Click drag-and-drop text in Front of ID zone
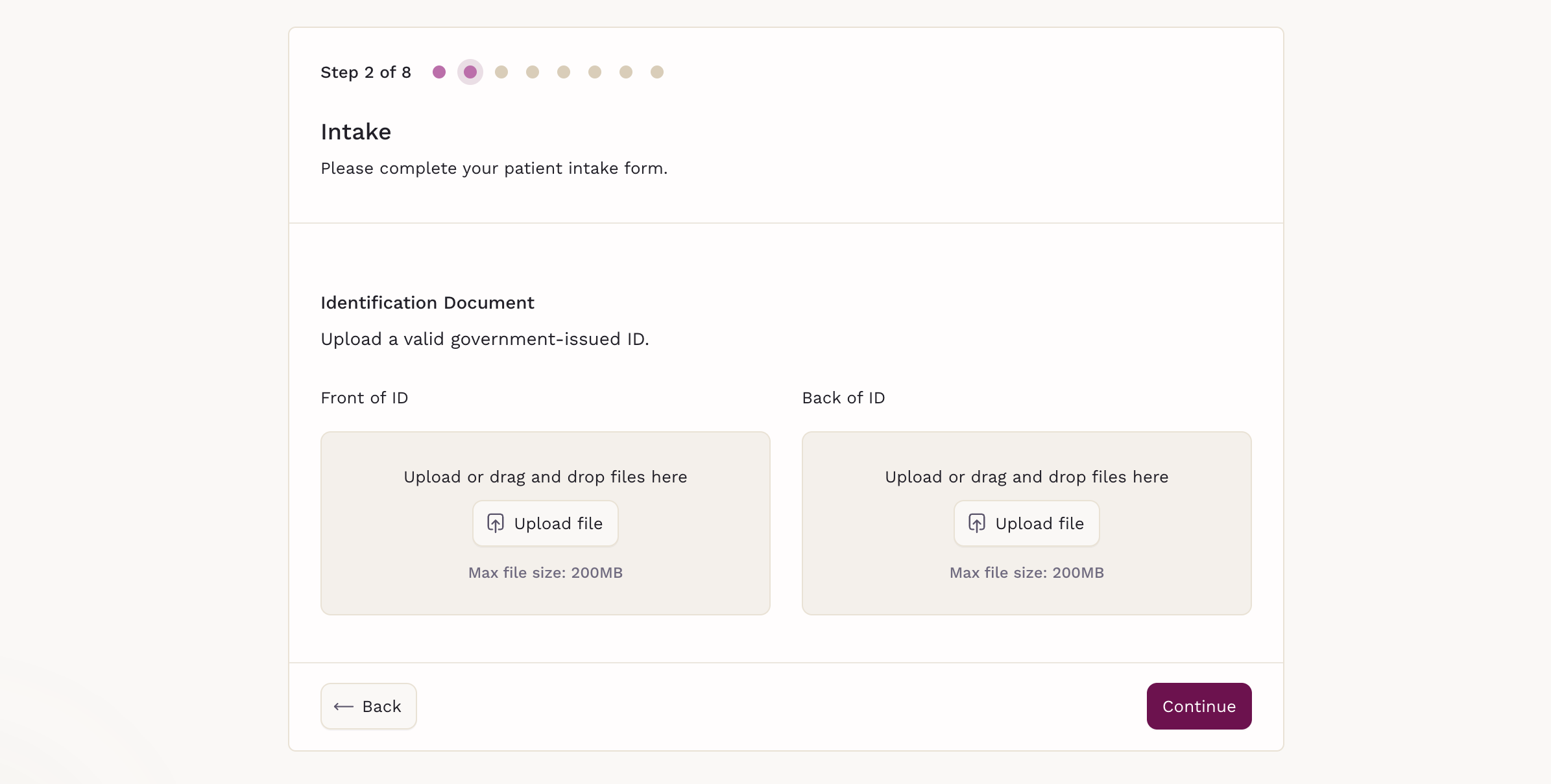 [x=545, y=477]
